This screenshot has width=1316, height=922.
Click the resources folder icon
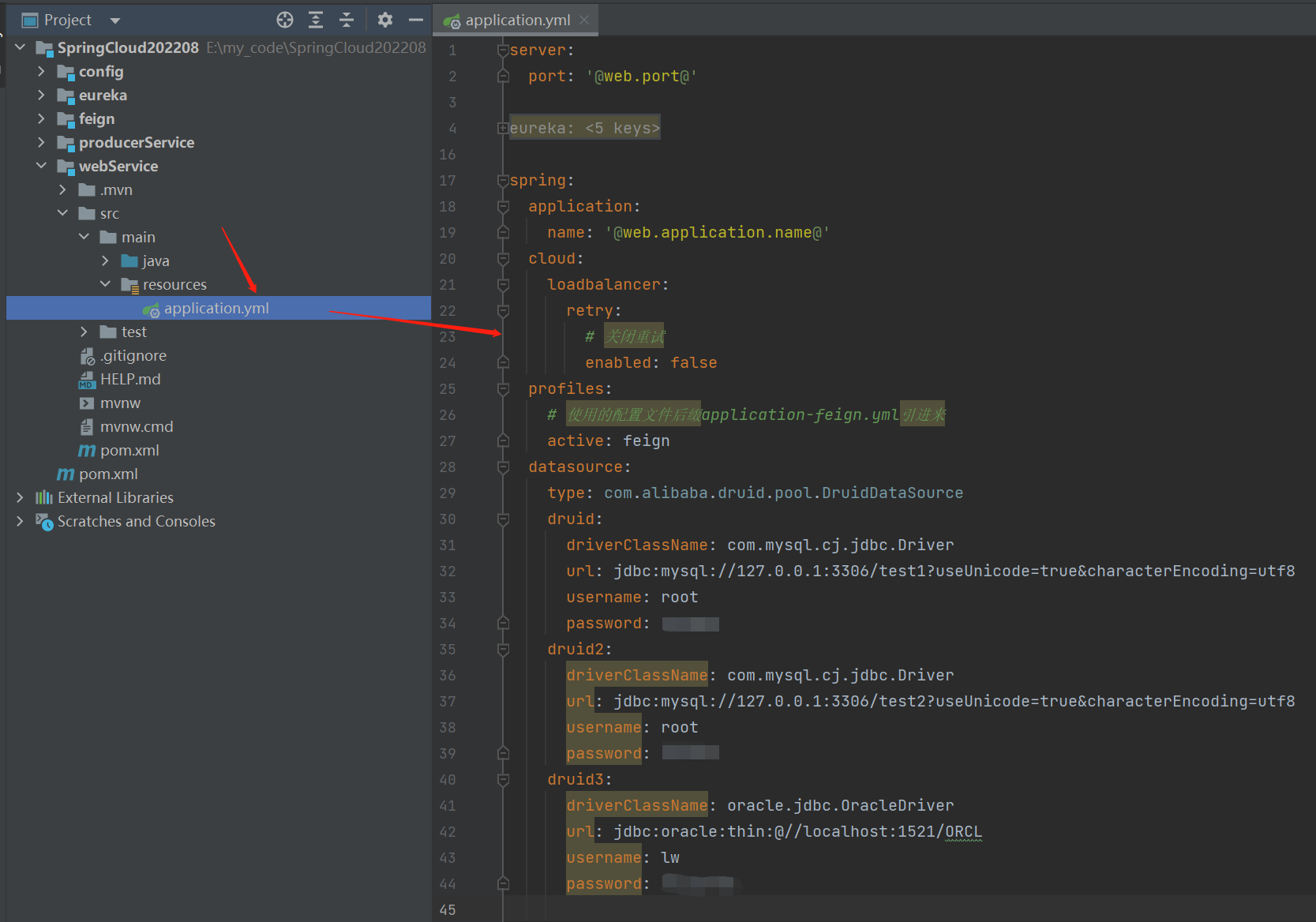[x=129, y=285]
